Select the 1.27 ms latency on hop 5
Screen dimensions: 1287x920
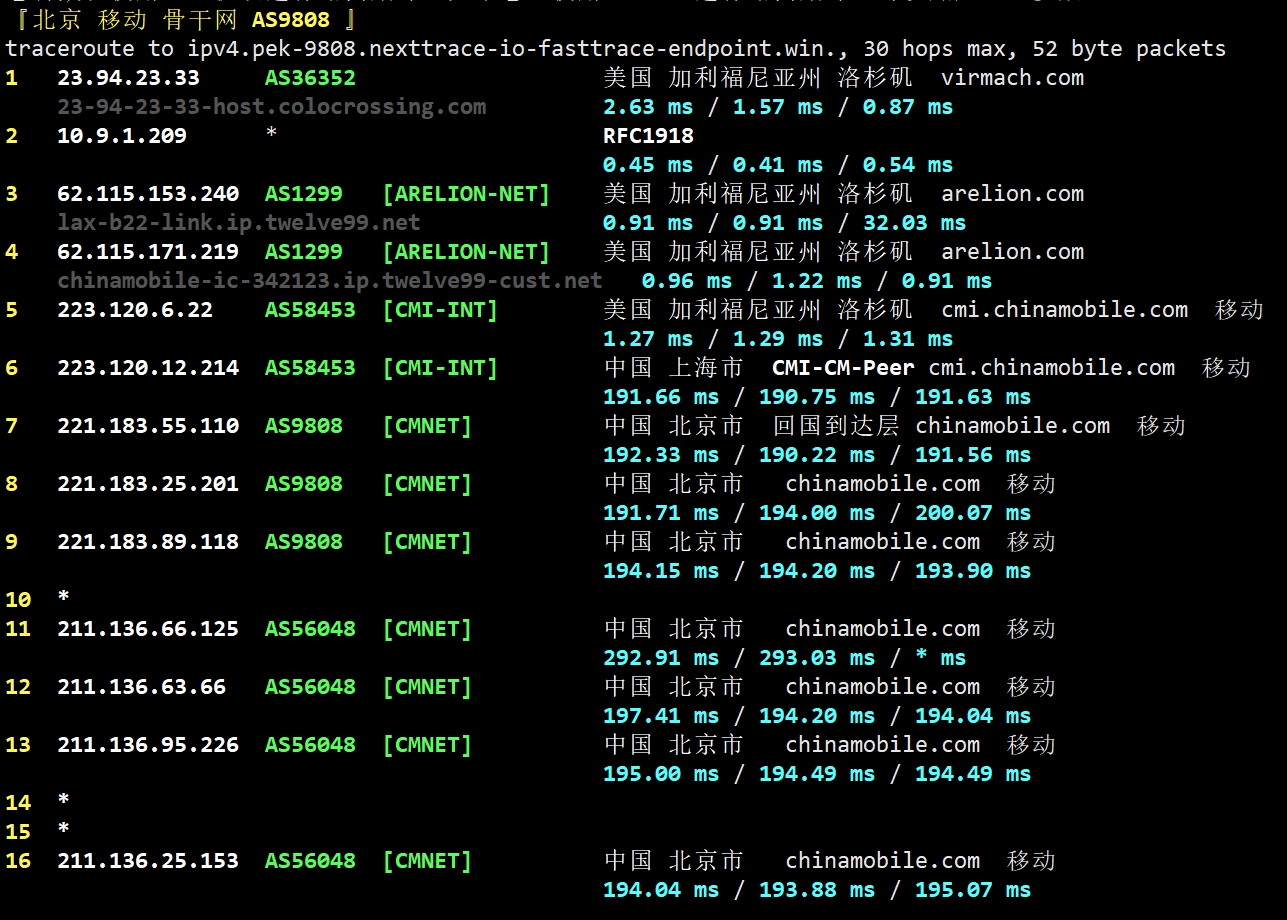coord(648,339)
